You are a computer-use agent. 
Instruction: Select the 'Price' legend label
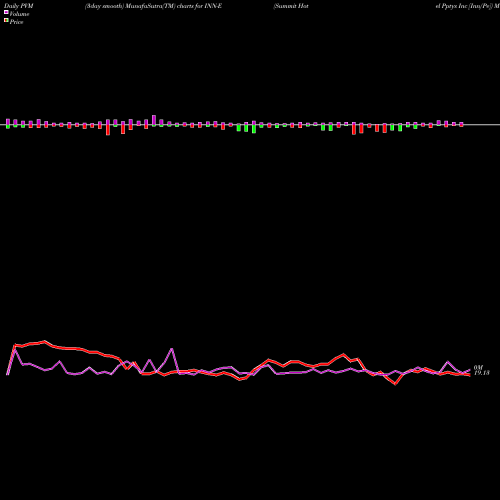pyautogui.click(x=16, y=22)
